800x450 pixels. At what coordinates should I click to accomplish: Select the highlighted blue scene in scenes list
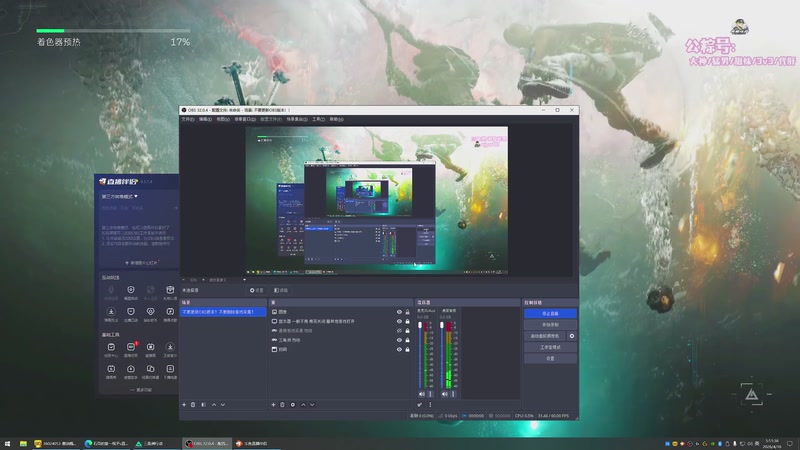223,312
